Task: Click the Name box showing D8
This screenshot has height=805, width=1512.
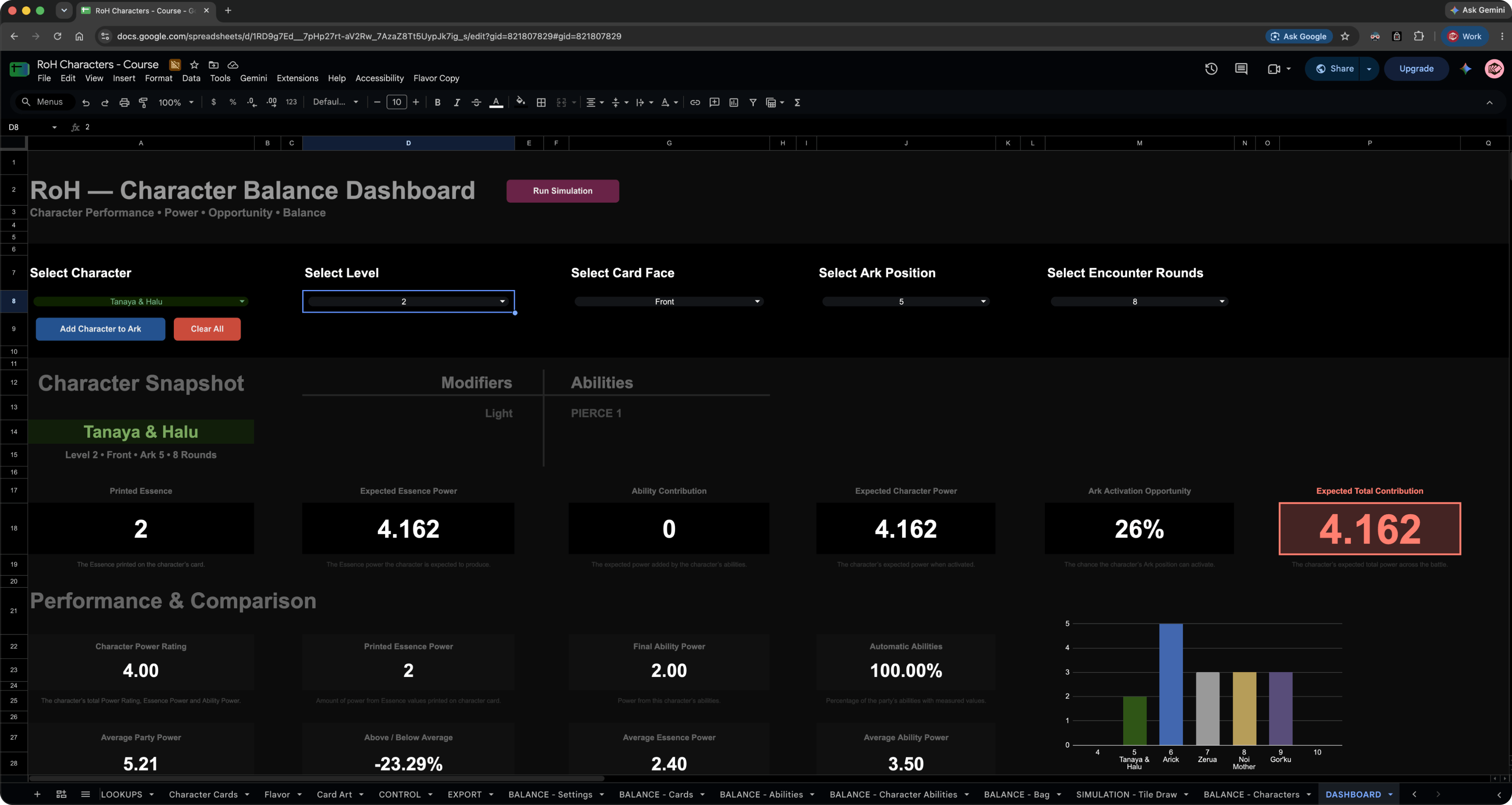Action: [x=32, y=127]
